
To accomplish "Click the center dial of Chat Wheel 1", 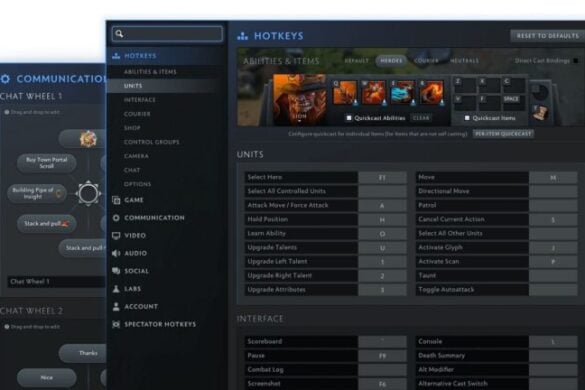I will click(88, 193).
